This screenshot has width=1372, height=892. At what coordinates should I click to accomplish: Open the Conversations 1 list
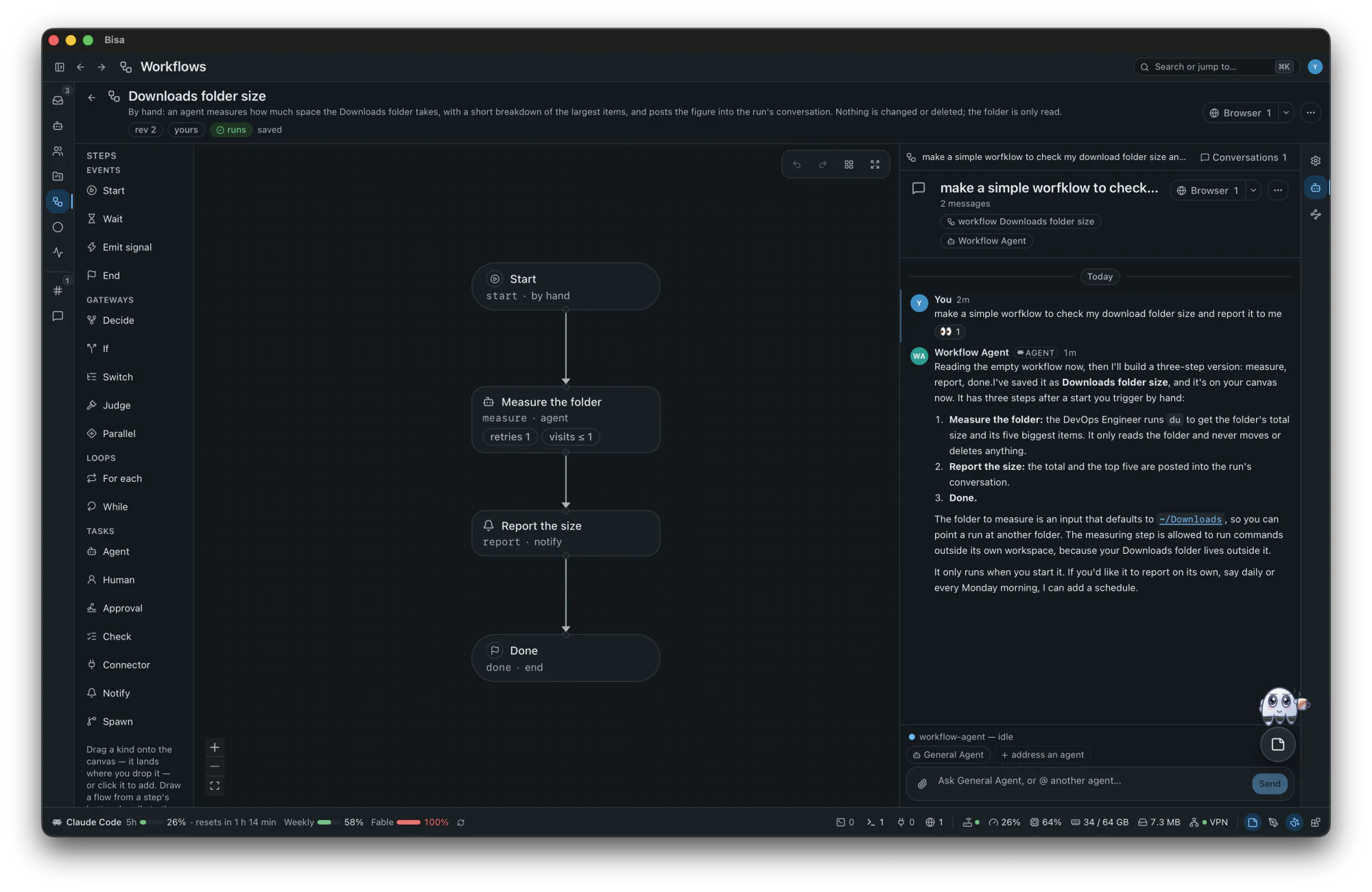point(1244,157)
